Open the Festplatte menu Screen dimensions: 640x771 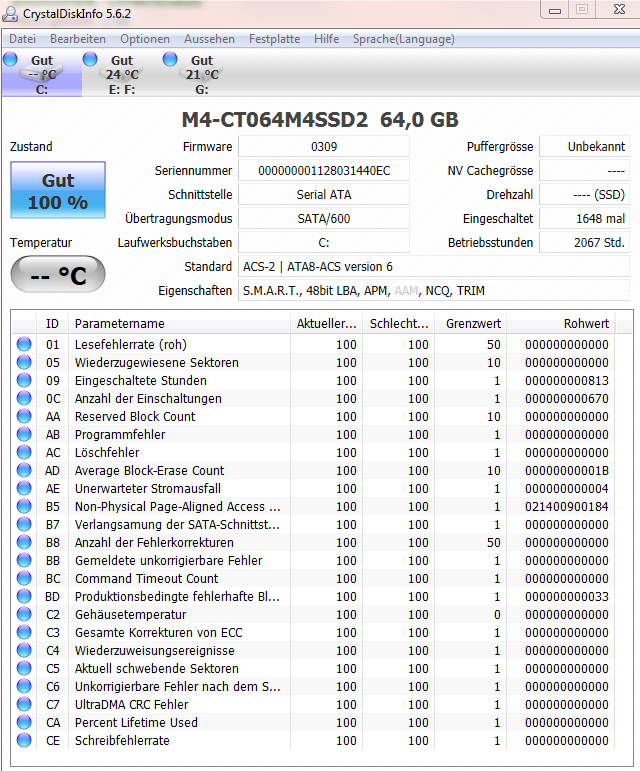(x=274, y=39)
